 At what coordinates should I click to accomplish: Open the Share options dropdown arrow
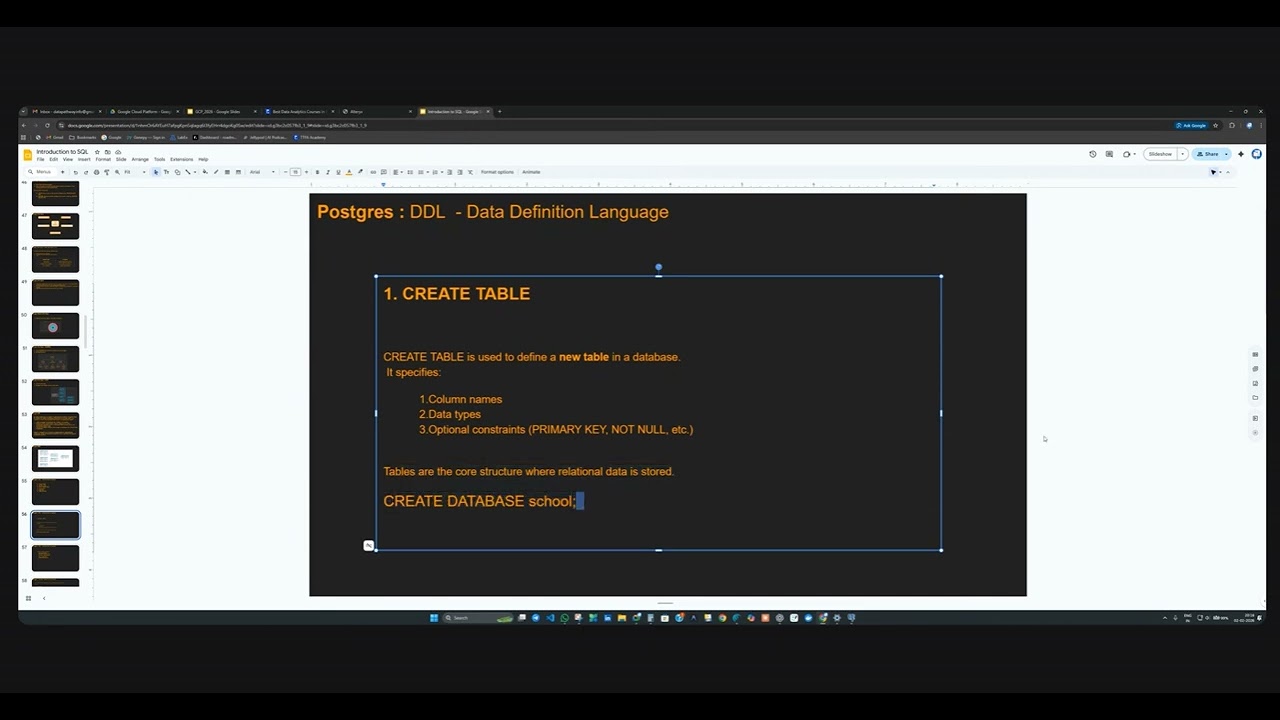pos(1226,154)
